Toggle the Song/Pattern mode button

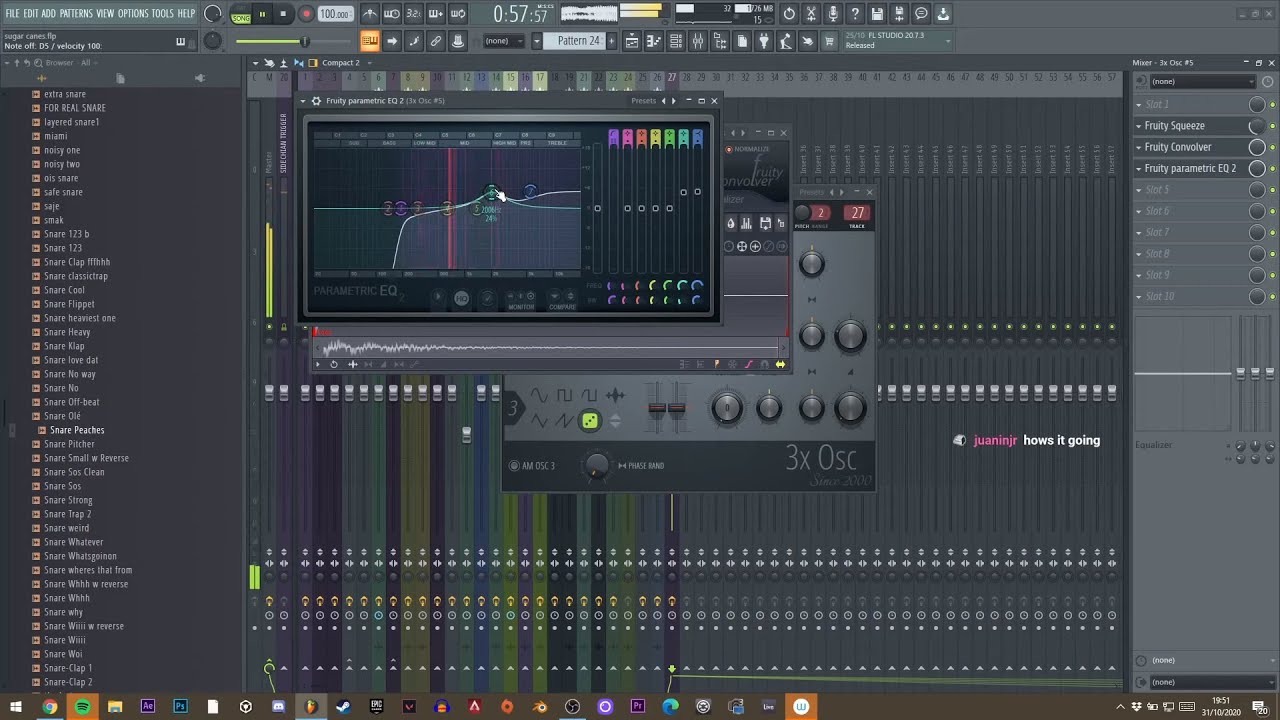pos(241,15)
